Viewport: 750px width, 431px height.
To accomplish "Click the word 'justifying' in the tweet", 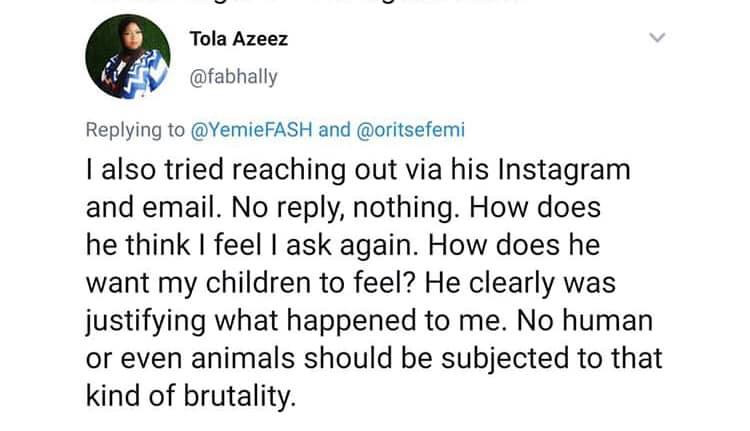I will [x=145, y=321].
